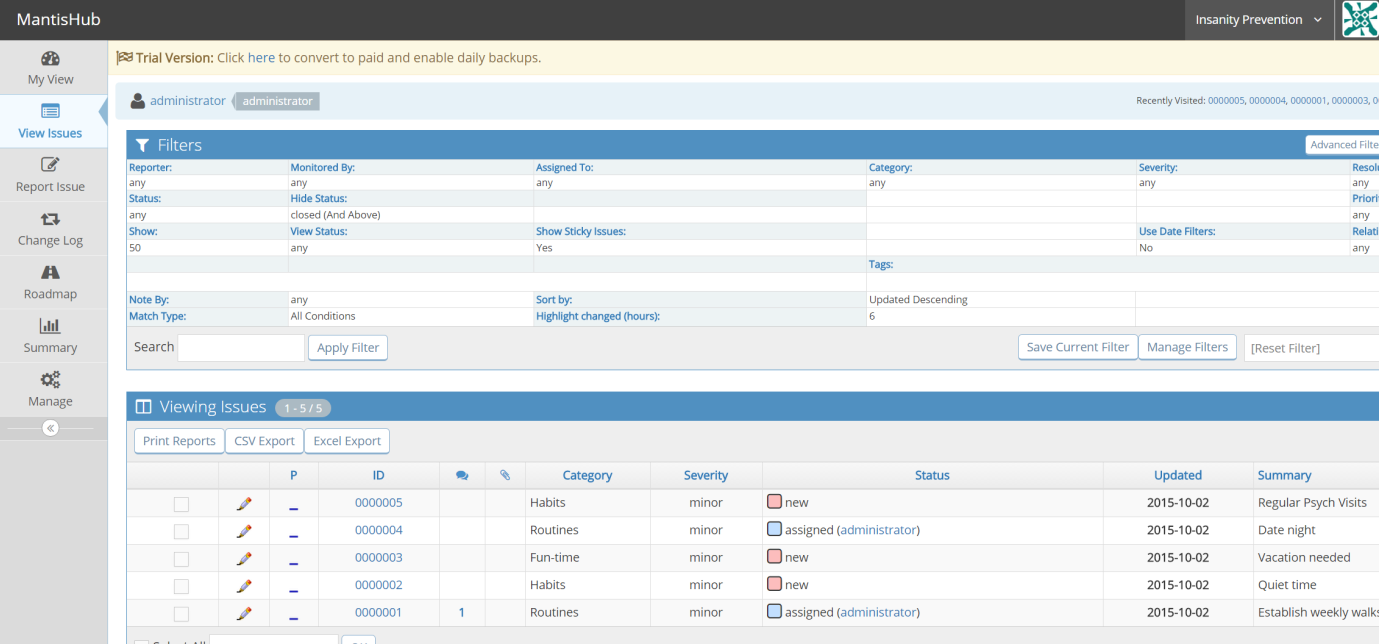This screenshot has width=1379, height=644.
Task: Edit issue 0000003 pencil icon
Action: click(244, 558)
